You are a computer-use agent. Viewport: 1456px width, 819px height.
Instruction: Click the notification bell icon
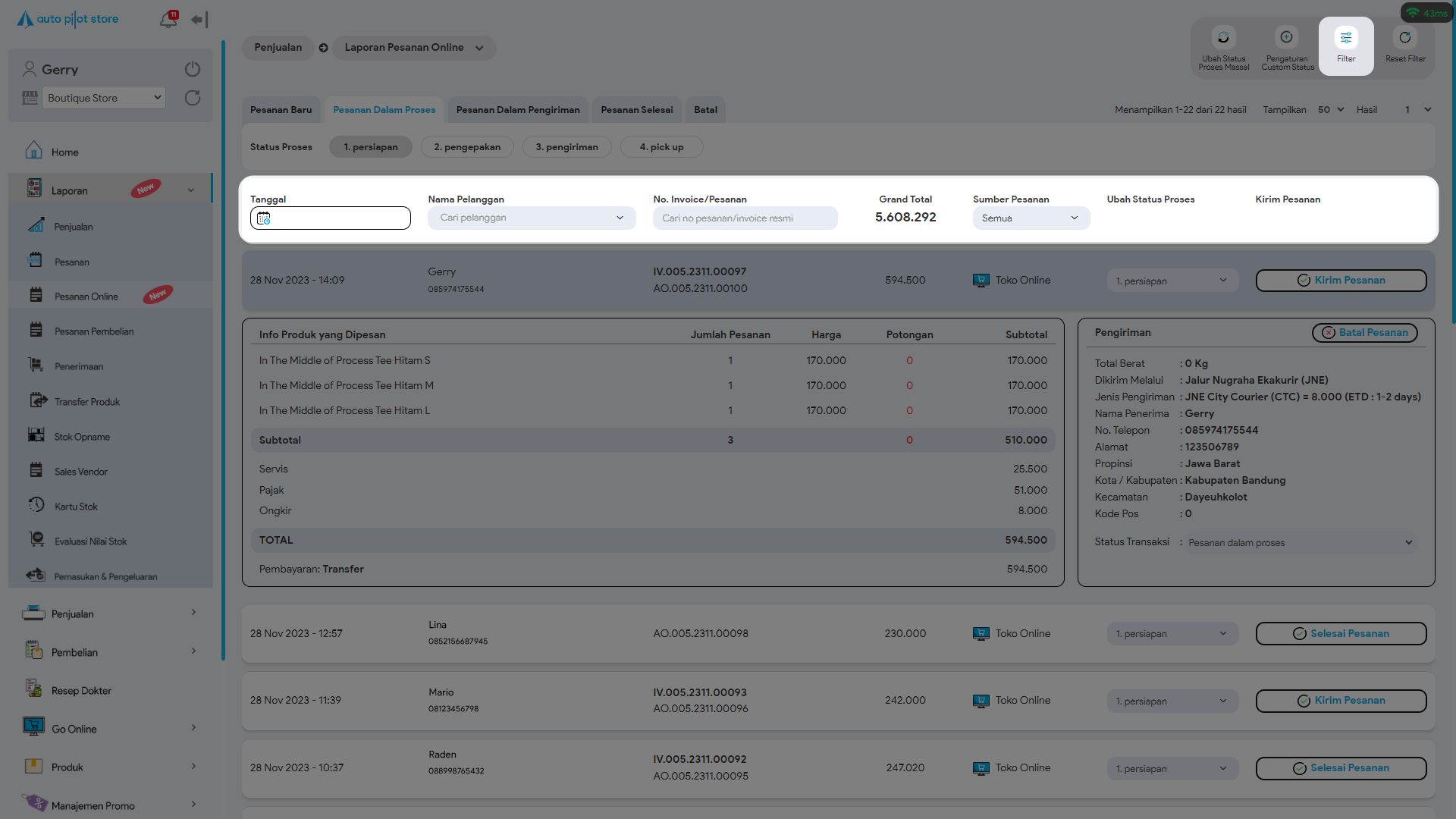(x=168, y=20)
